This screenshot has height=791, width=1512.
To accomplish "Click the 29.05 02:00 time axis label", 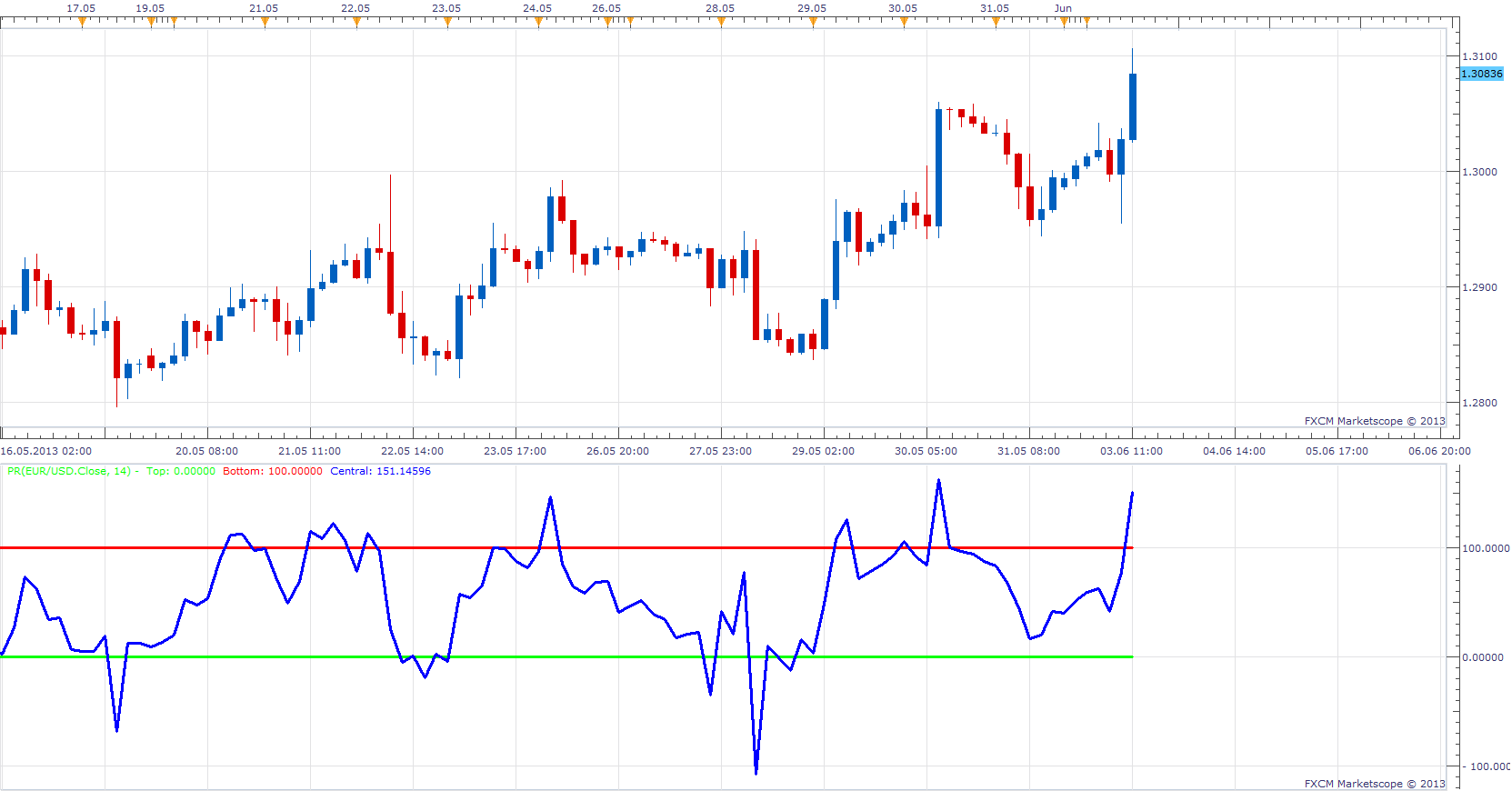I will click(823, 451).
